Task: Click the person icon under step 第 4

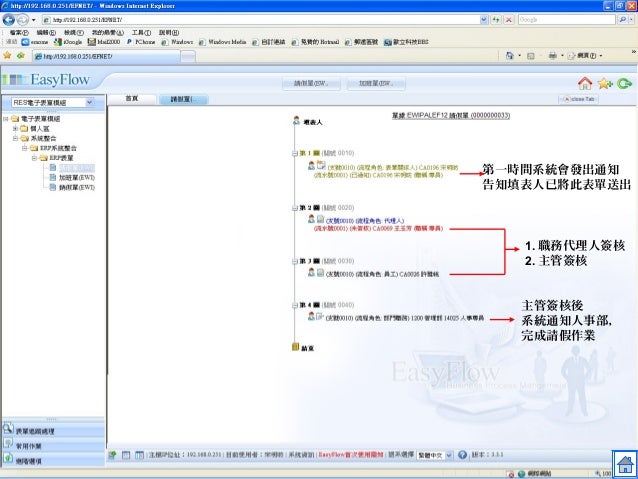Action: (311, 316)
